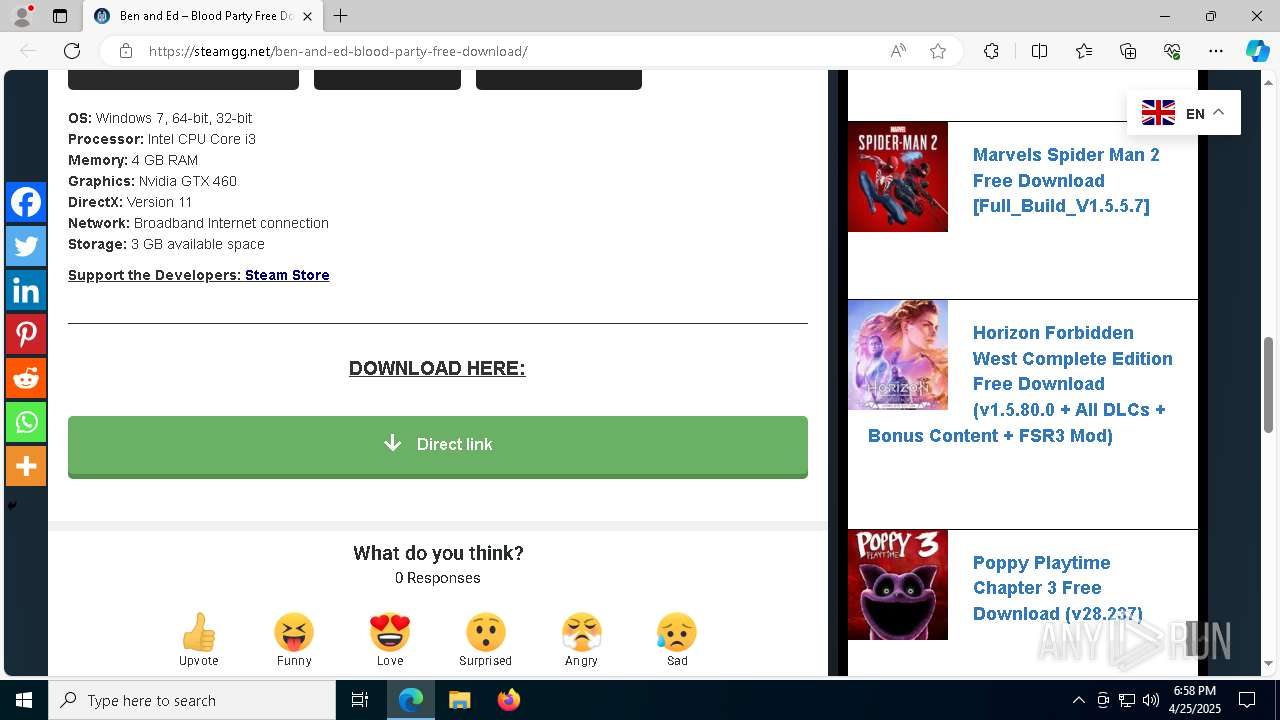Image resolution: width=1280 pixels, height=720 pixels.
Task: Click the green Direct link button
Action: (438, 446)
